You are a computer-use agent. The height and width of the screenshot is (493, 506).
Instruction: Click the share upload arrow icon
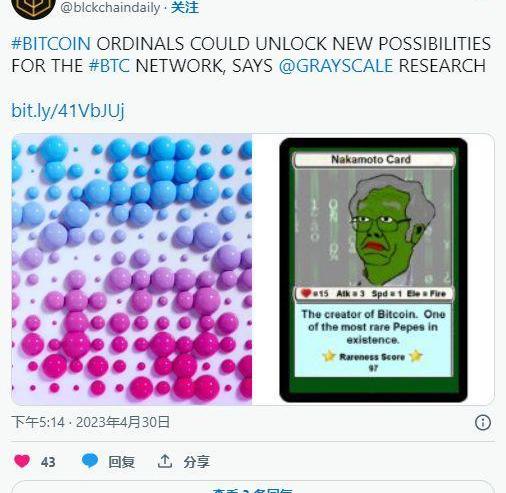165,461
